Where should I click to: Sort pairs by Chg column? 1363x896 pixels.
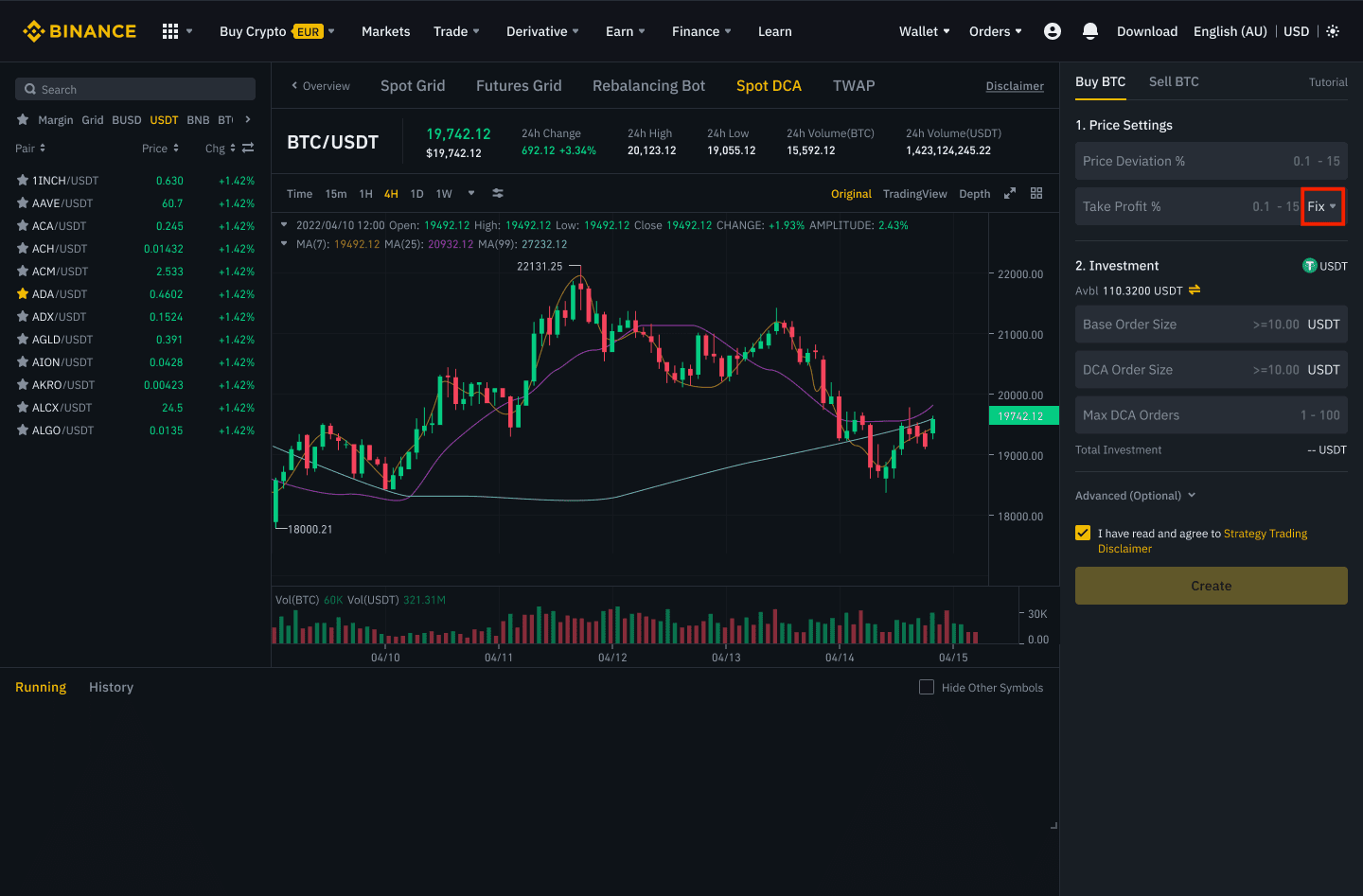pos(221,148)
